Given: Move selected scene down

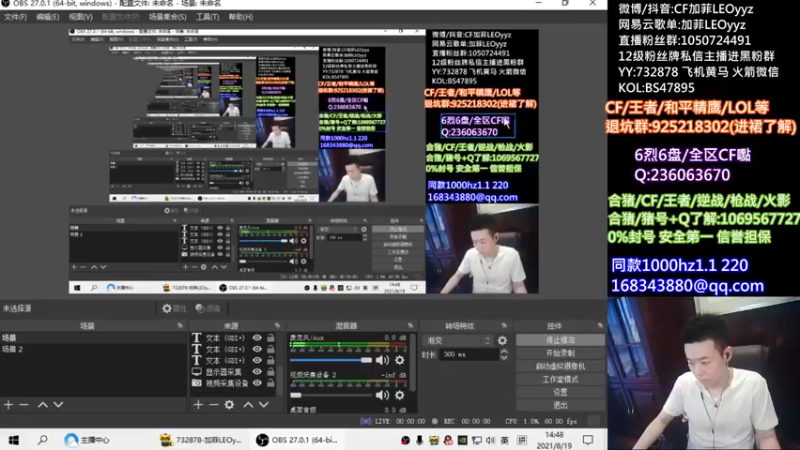Looking at the screenshot, I should click(x=59, y=405).
